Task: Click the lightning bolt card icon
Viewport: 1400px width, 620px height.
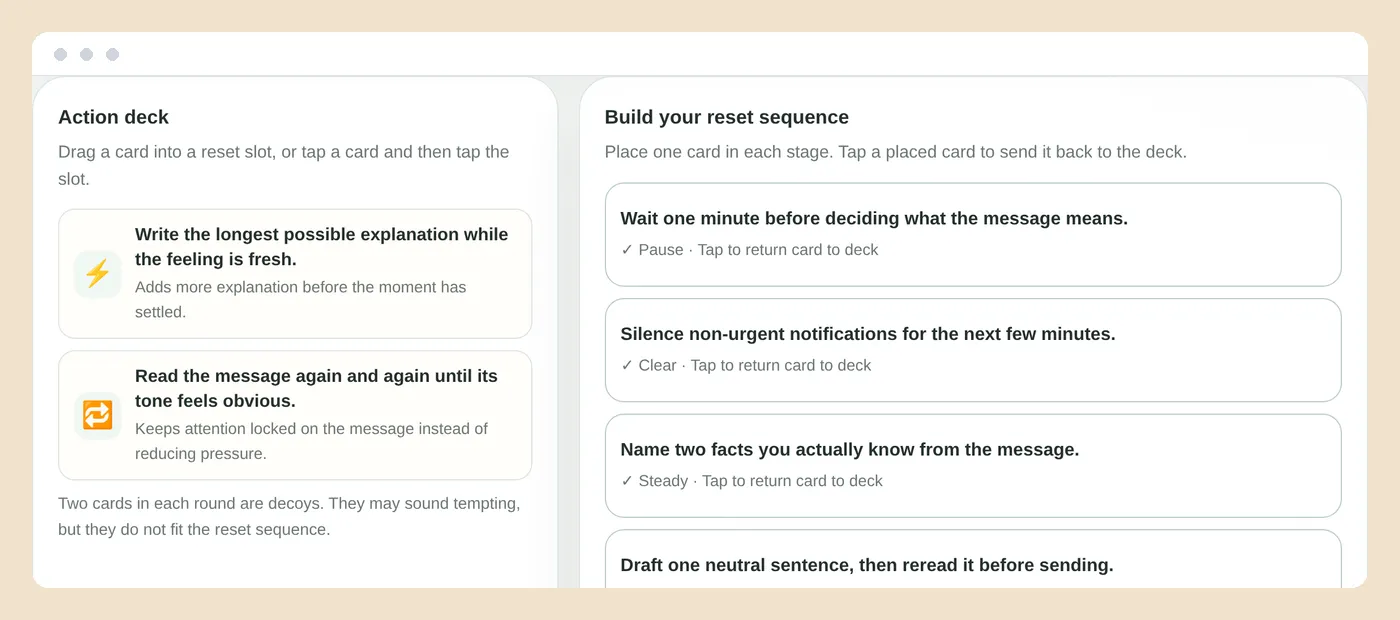Action: (x=98, y=274)
